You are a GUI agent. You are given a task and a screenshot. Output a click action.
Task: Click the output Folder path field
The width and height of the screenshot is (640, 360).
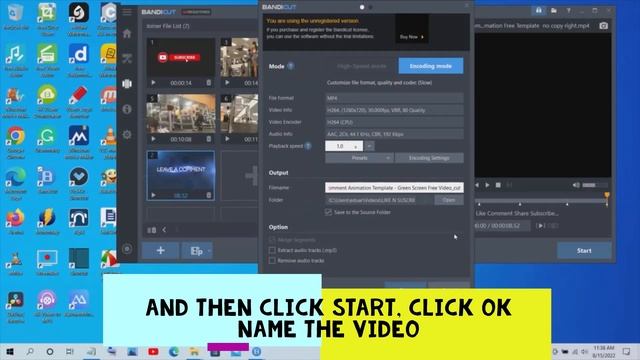coord(379,200)
